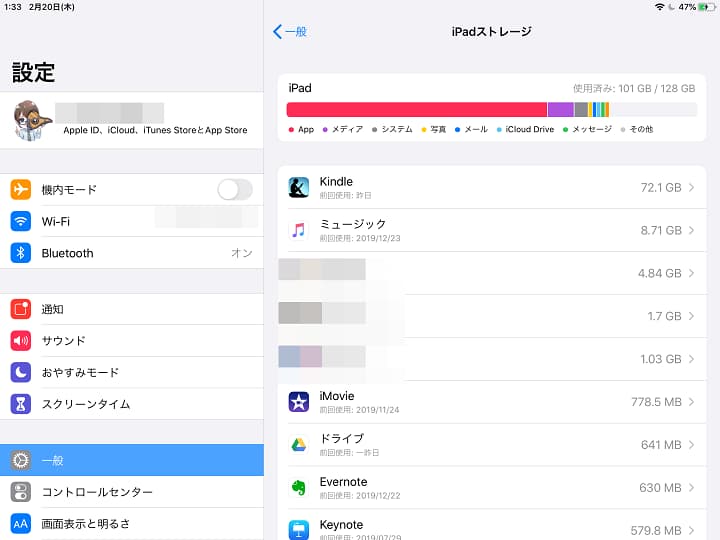Viewport: 720px width, 540px height.
Task: Tap the Do Not Disturb moon in status bar
Action: [671, 7]
